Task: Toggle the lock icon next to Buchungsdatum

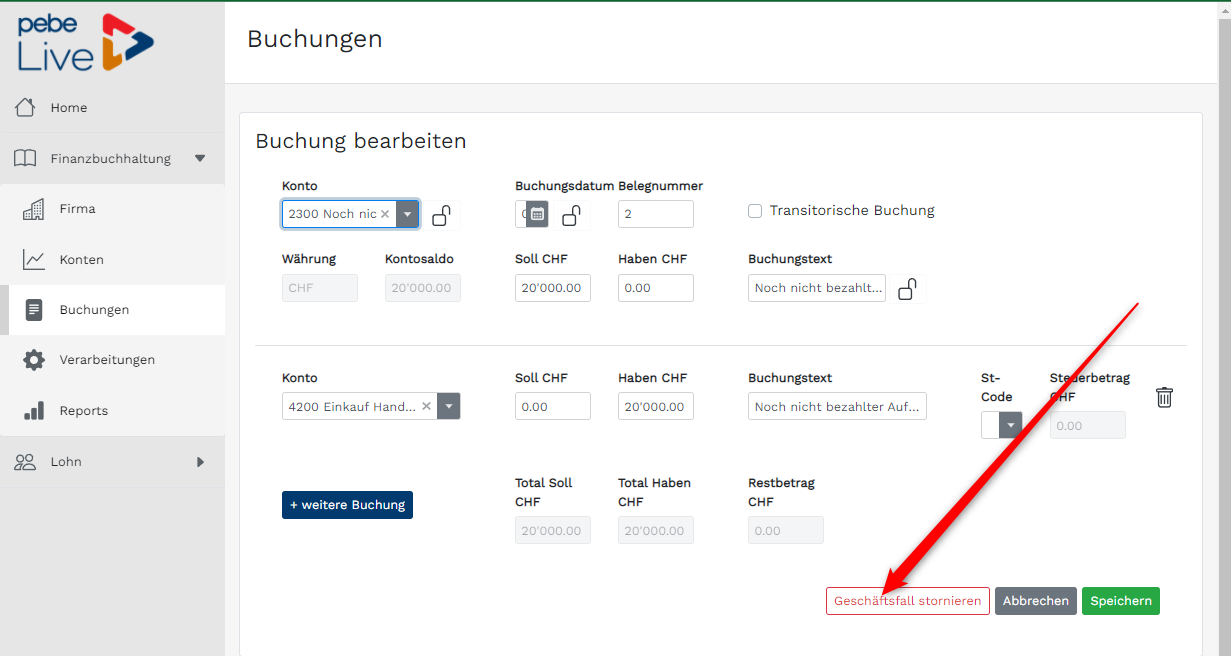Action: [571, 215]
